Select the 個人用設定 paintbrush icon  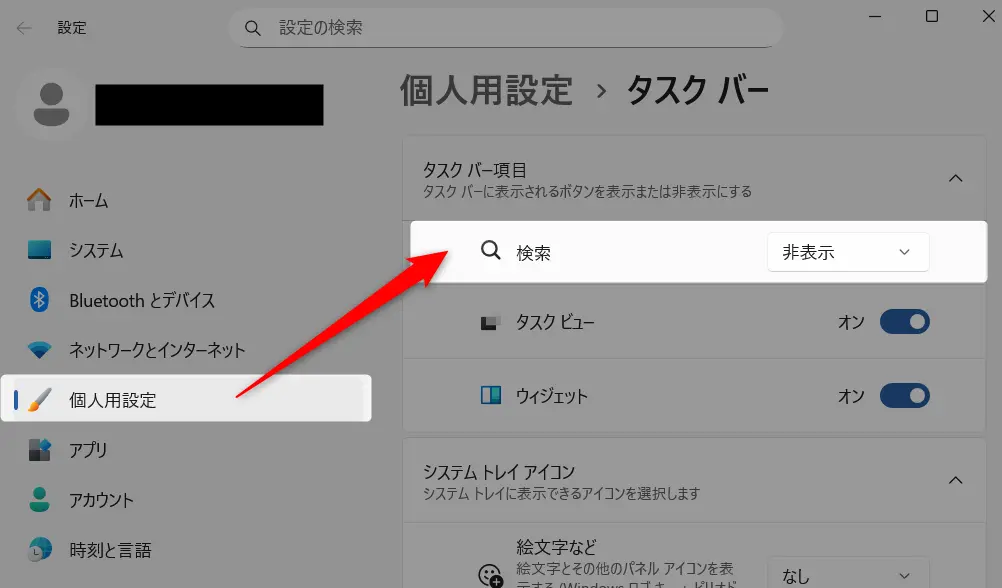click(x=38, y=398)
